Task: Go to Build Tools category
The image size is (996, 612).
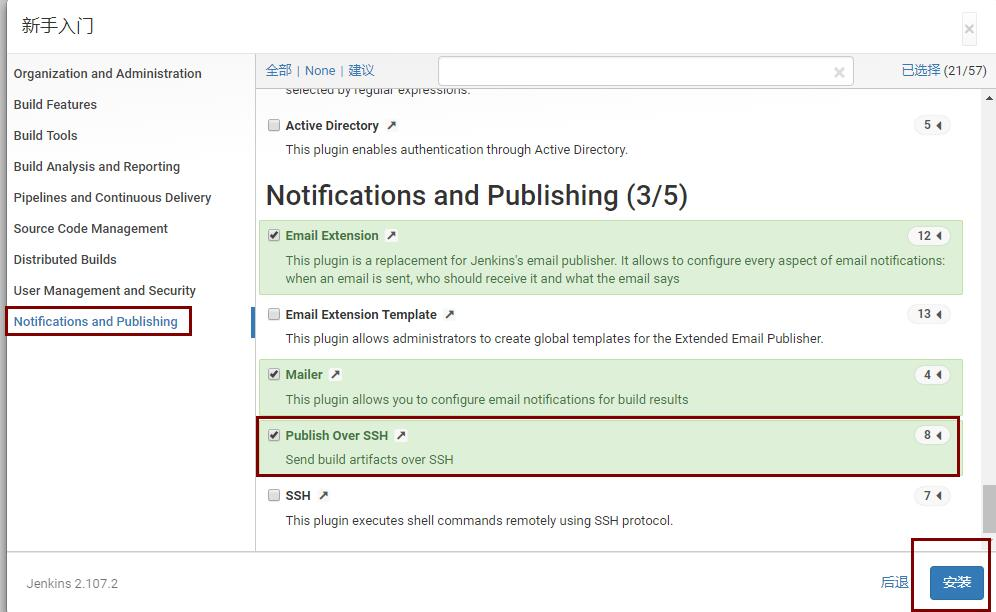Action: click(x=45, y=135)
